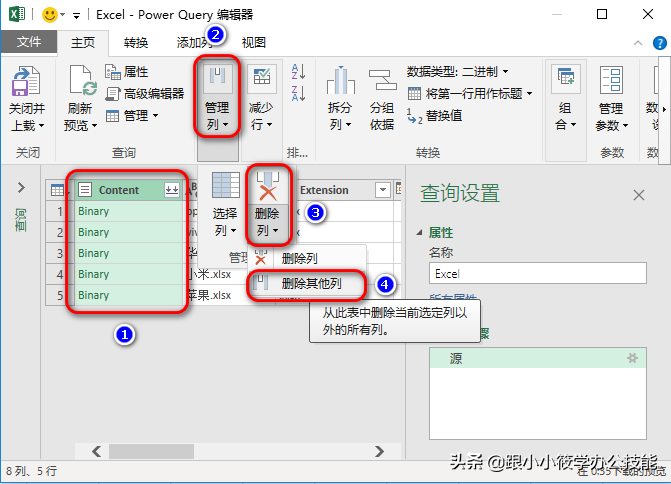Image resolution: width=671 pixels, height=484 pixels.
Task: Click the Refresh Preview icon
Action: 81,80
